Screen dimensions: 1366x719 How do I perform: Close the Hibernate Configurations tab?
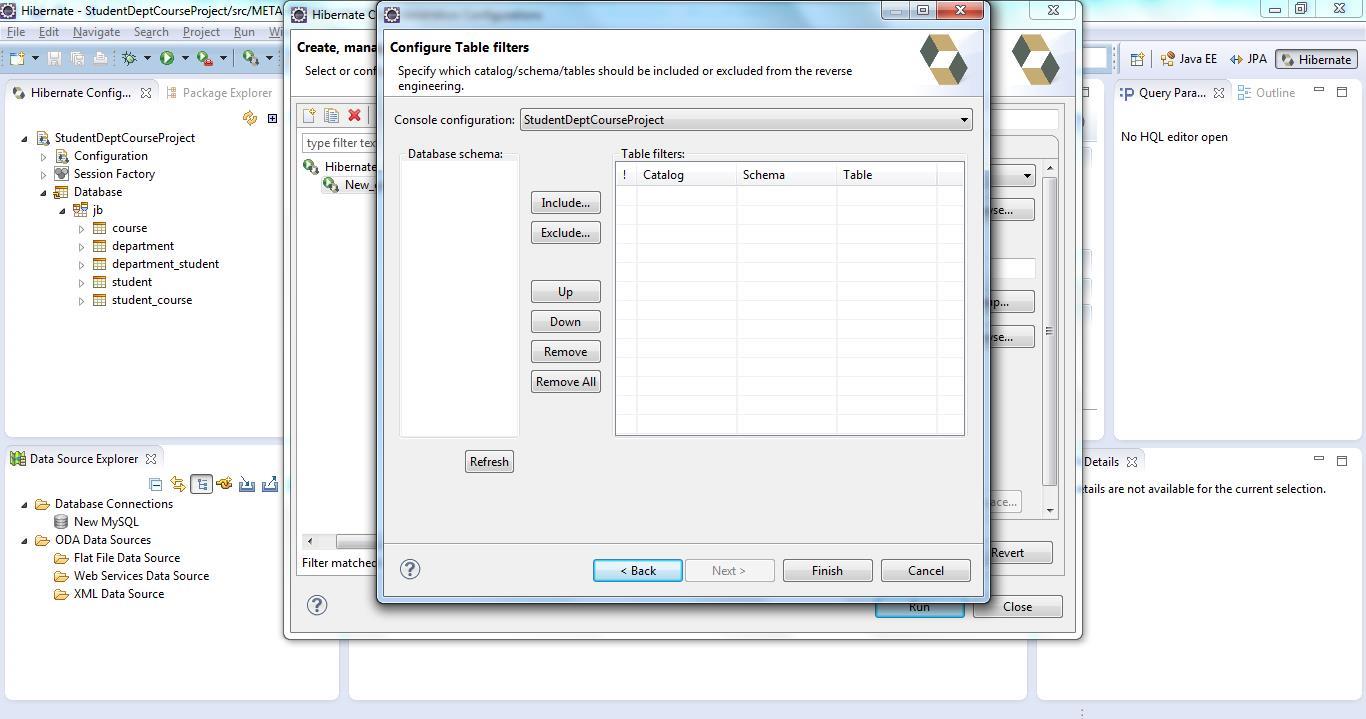[145, 93]
